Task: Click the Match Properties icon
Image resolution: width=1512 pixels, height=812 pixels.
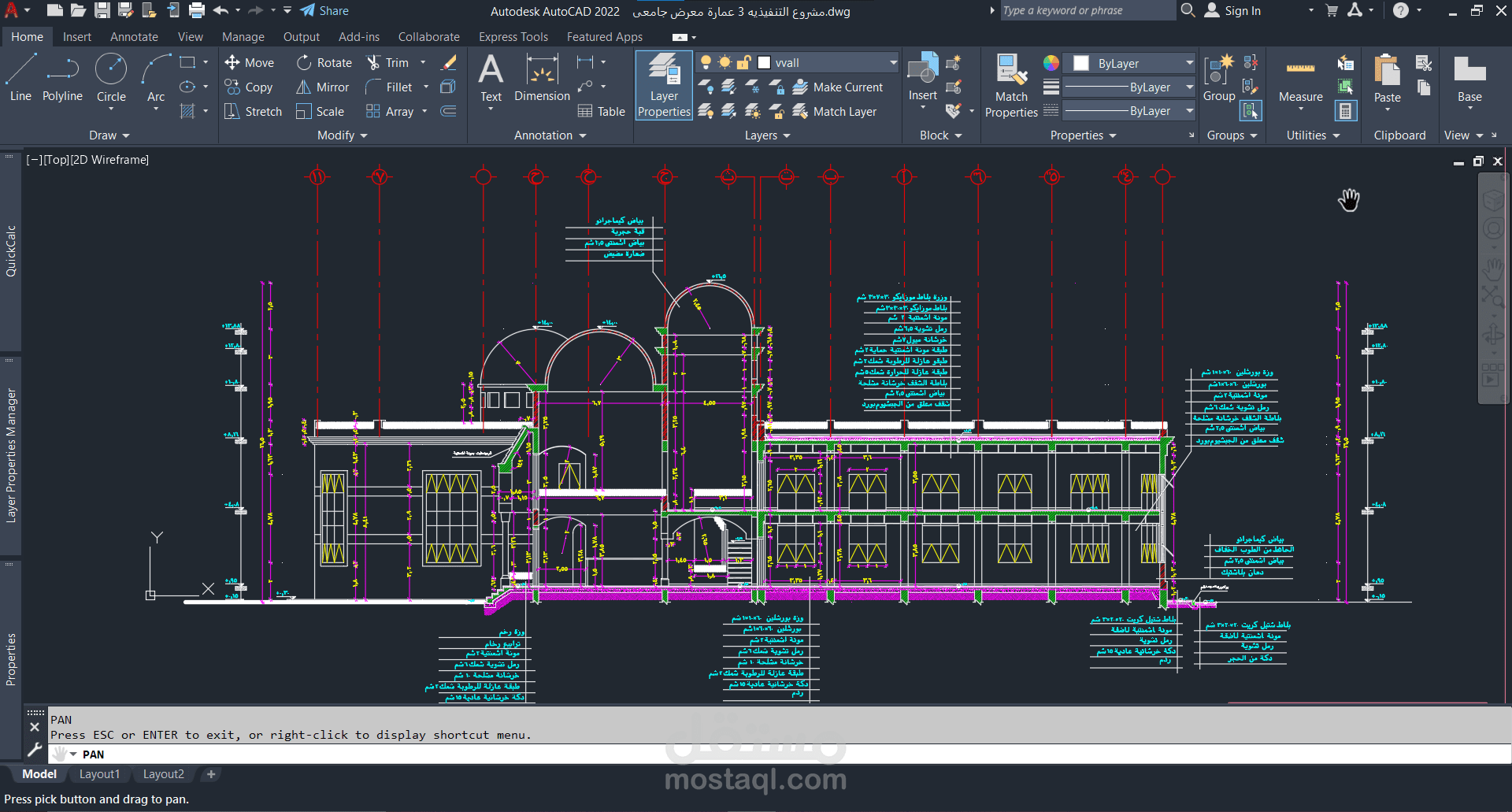Action: pyautogui.click(x=1011, y=71)
